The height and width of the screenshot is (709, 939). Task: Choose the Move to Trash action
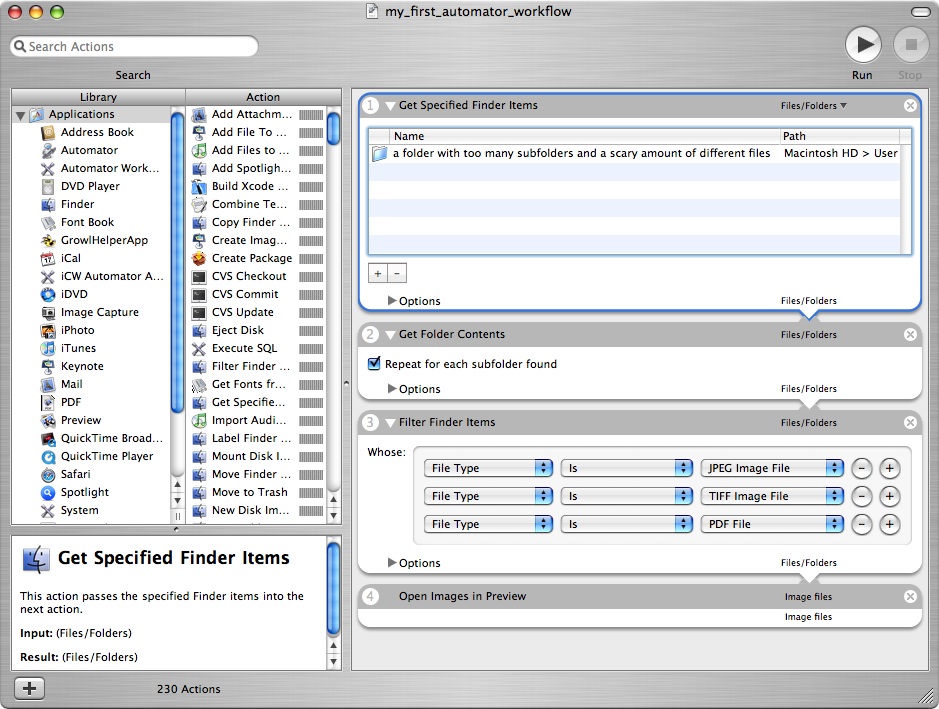tap(249, 491)
